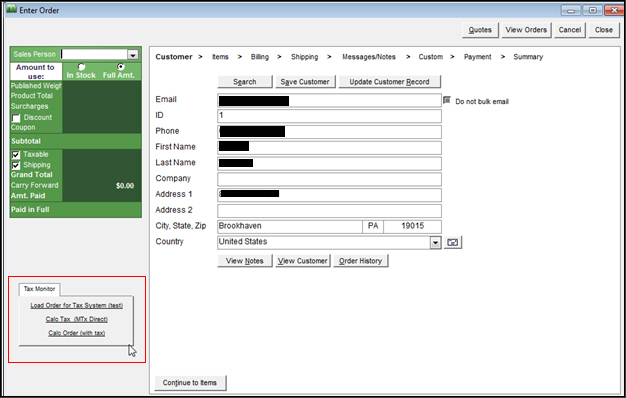This screenshot has width=626, height=398.
Task: Go to the Payment step
Action: pyautogui.click(x=477, y=57)
